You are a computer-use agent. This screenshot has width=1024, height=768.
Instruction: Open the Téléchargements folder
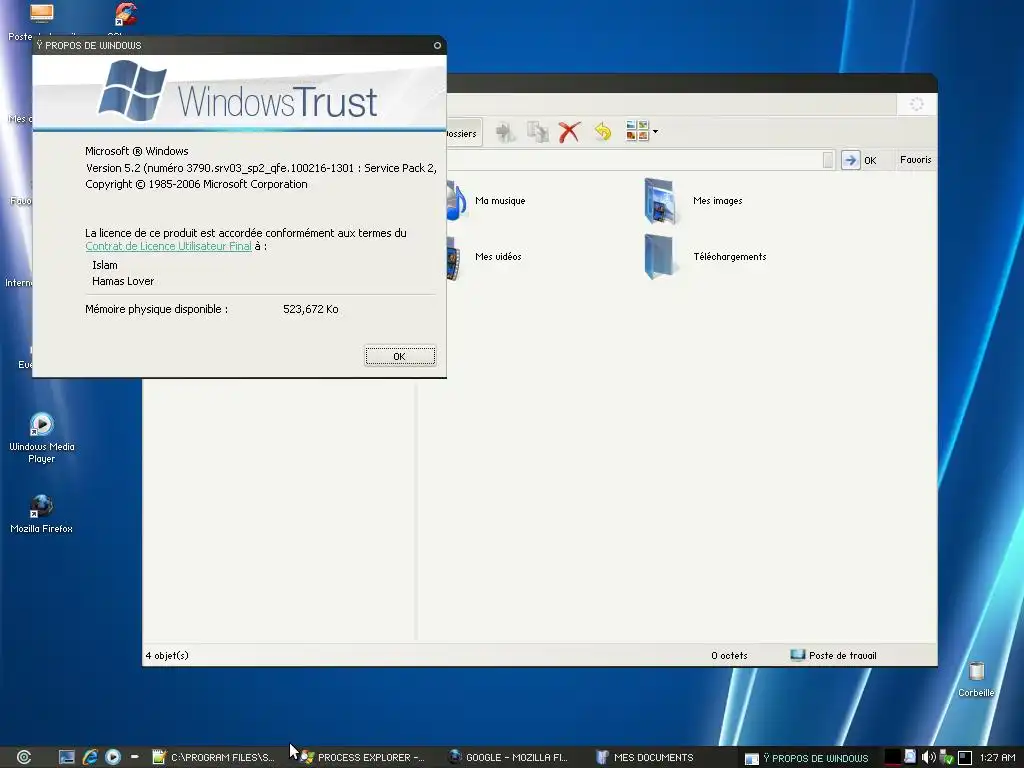click(705, 257)
